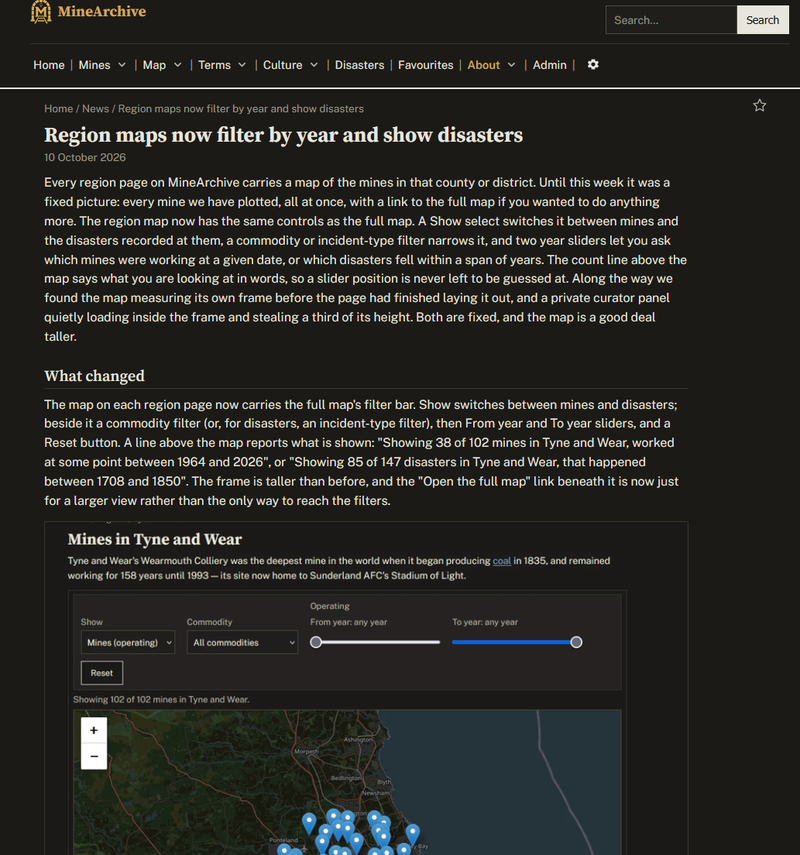Click the 'To year: any year' label
Image resolution: width=800 pixels, height=855 pixels.
coord(485,622)
